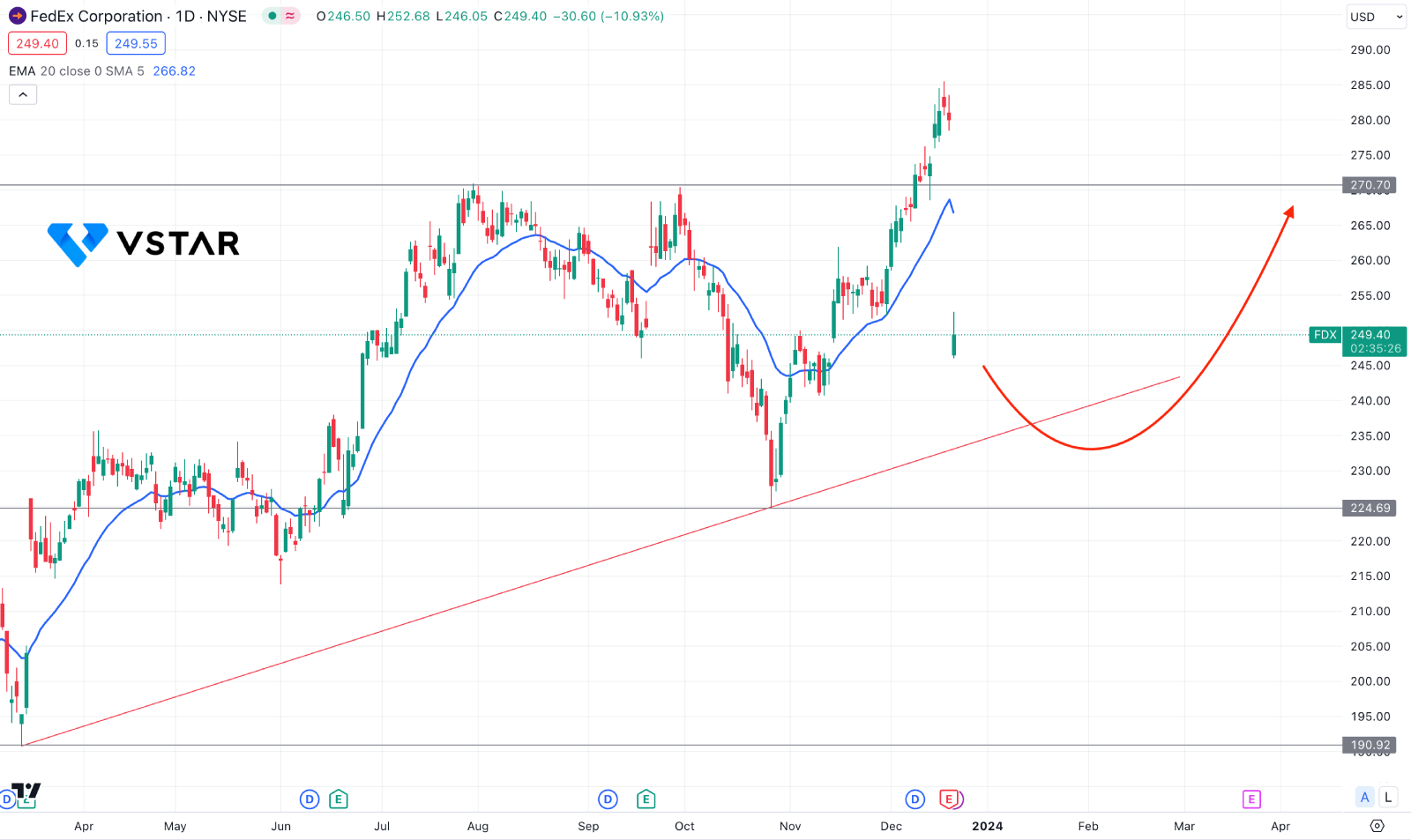This screenshot has height=840, width=1411.
Task: Click the 190.92 horizontal line price label
Action: coord(1370,745)
